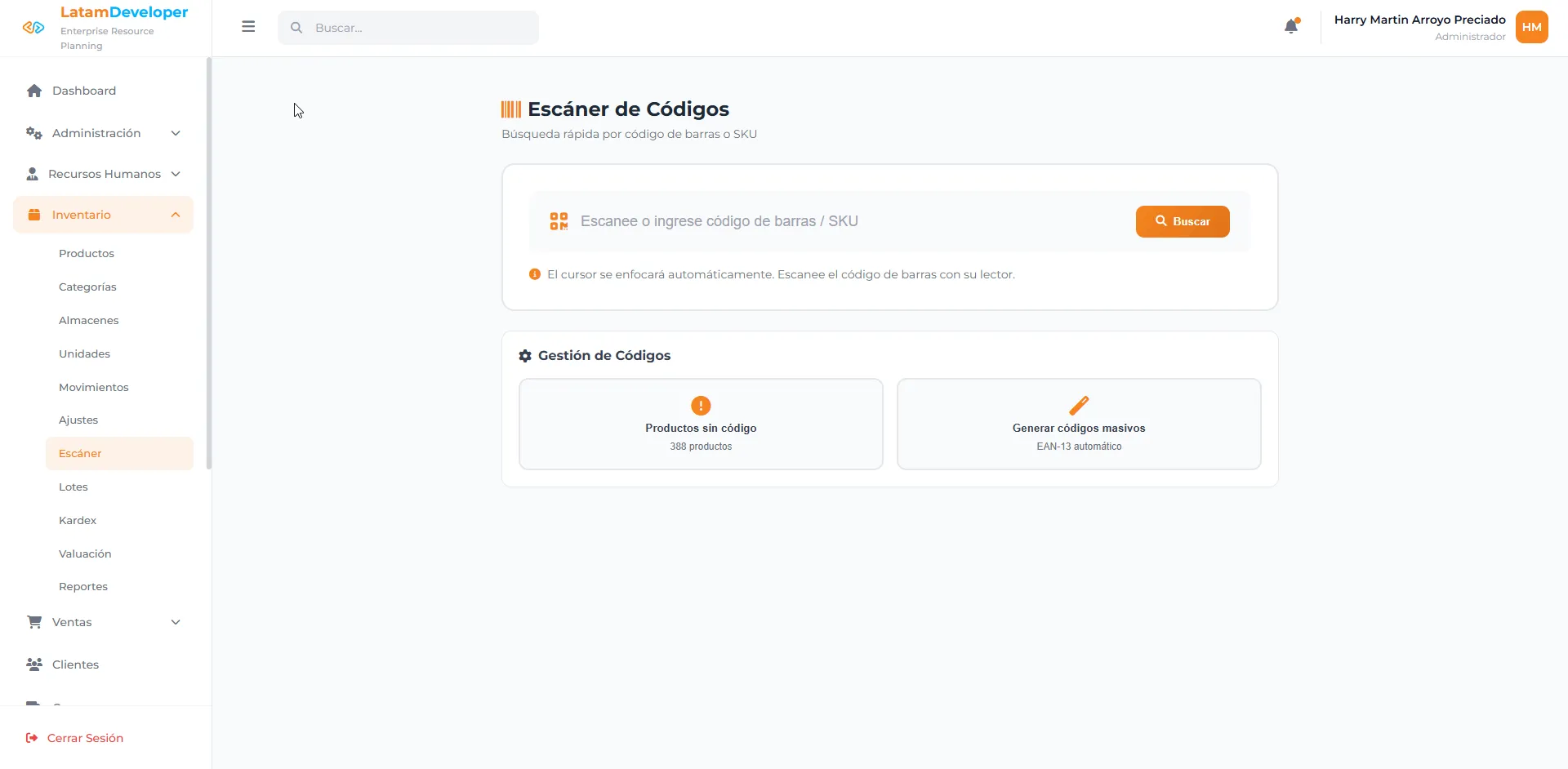This screenshot has height=769, width=1568.
Task: Focus the barcode / SKU input field
Action: coord(849,221)
